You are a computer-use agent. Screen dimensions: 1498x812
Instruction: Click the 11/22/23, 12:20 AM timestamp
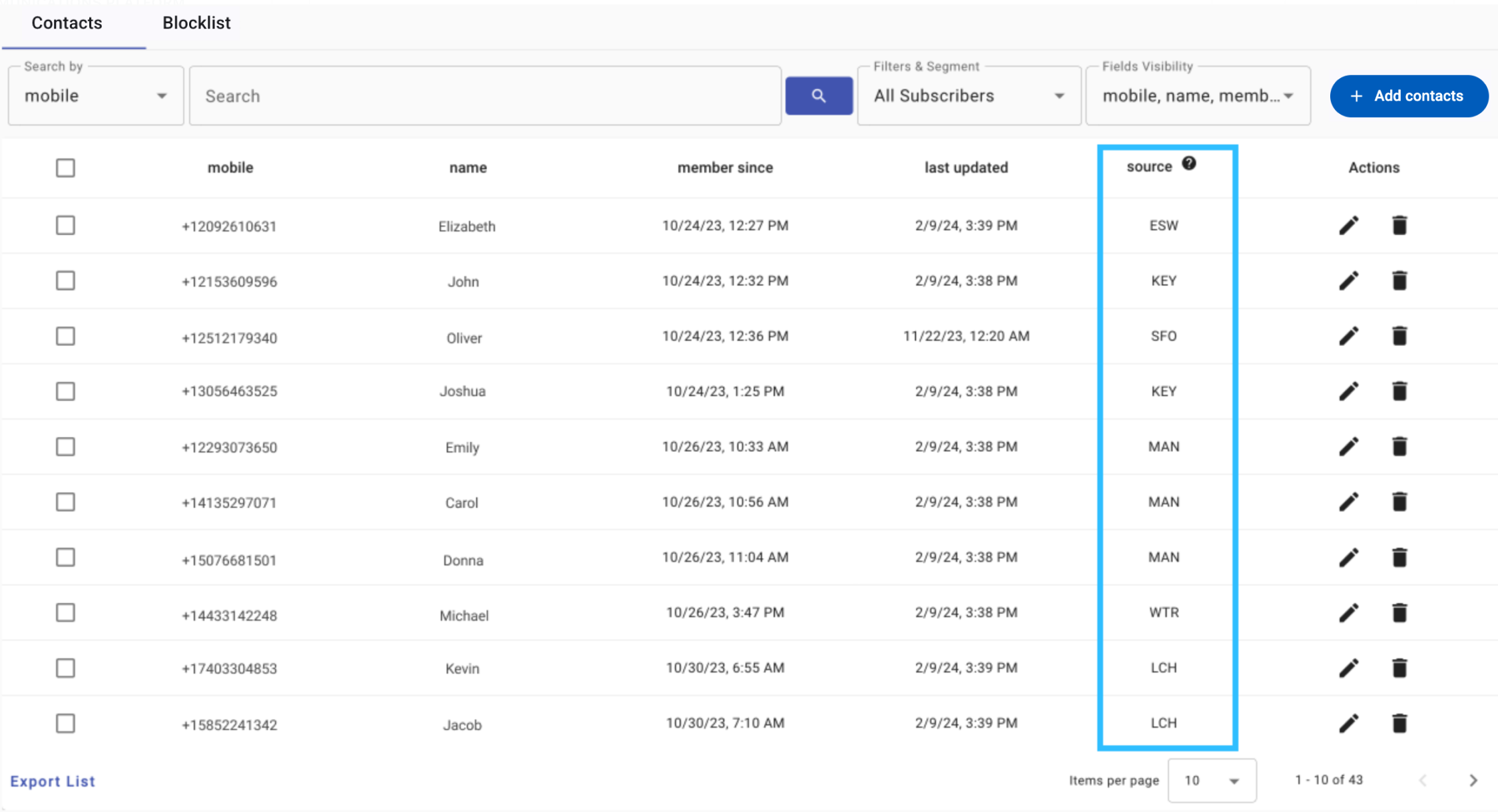tap(966, 336)
